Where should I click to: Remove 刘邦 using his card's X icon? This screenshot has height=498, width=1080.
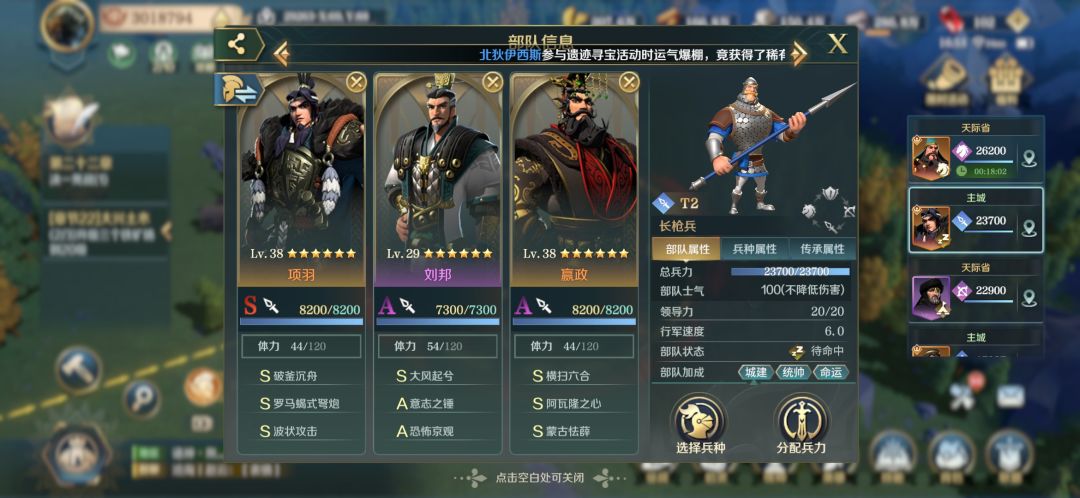[492, 83]
